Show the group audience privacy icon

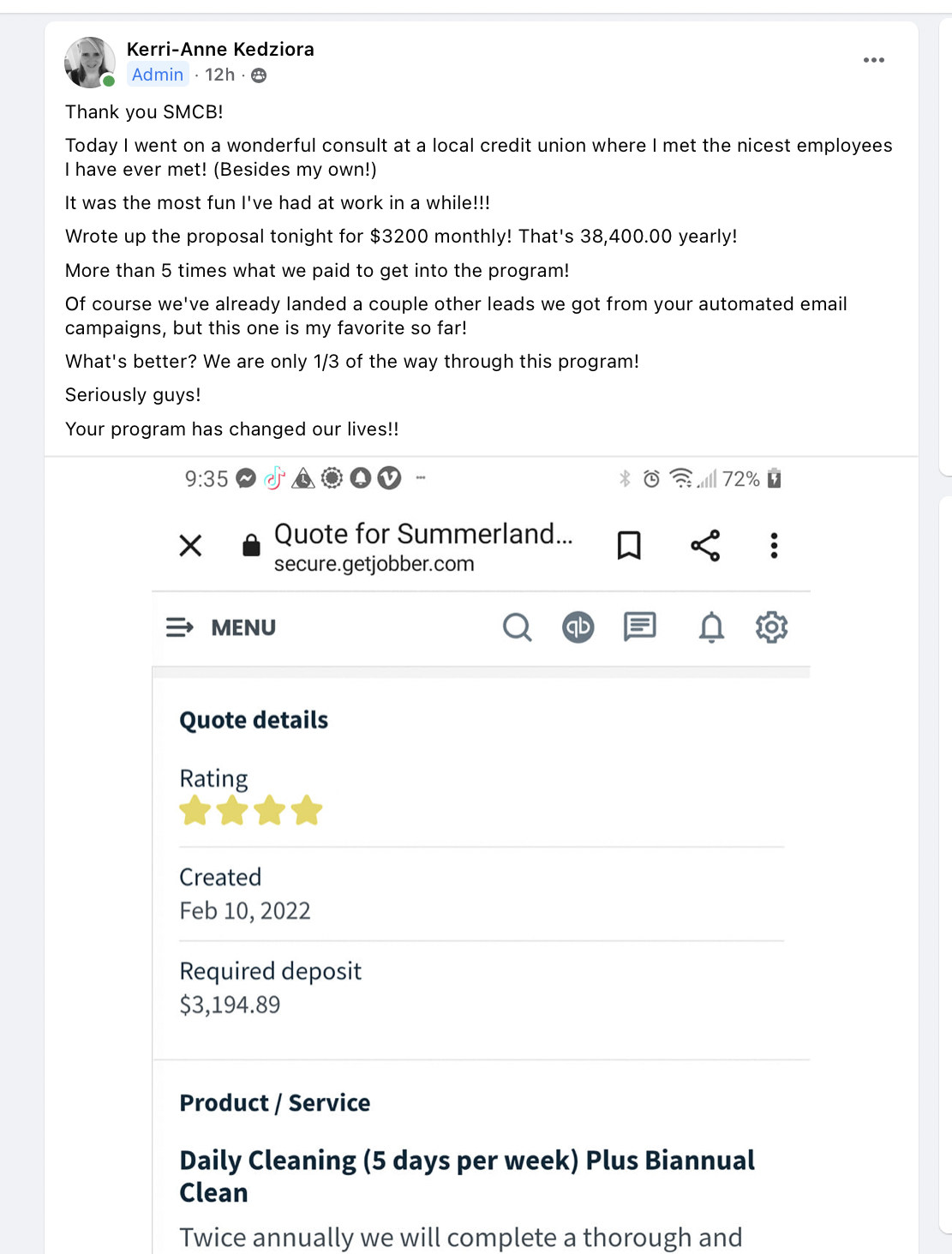pos(259,75)
